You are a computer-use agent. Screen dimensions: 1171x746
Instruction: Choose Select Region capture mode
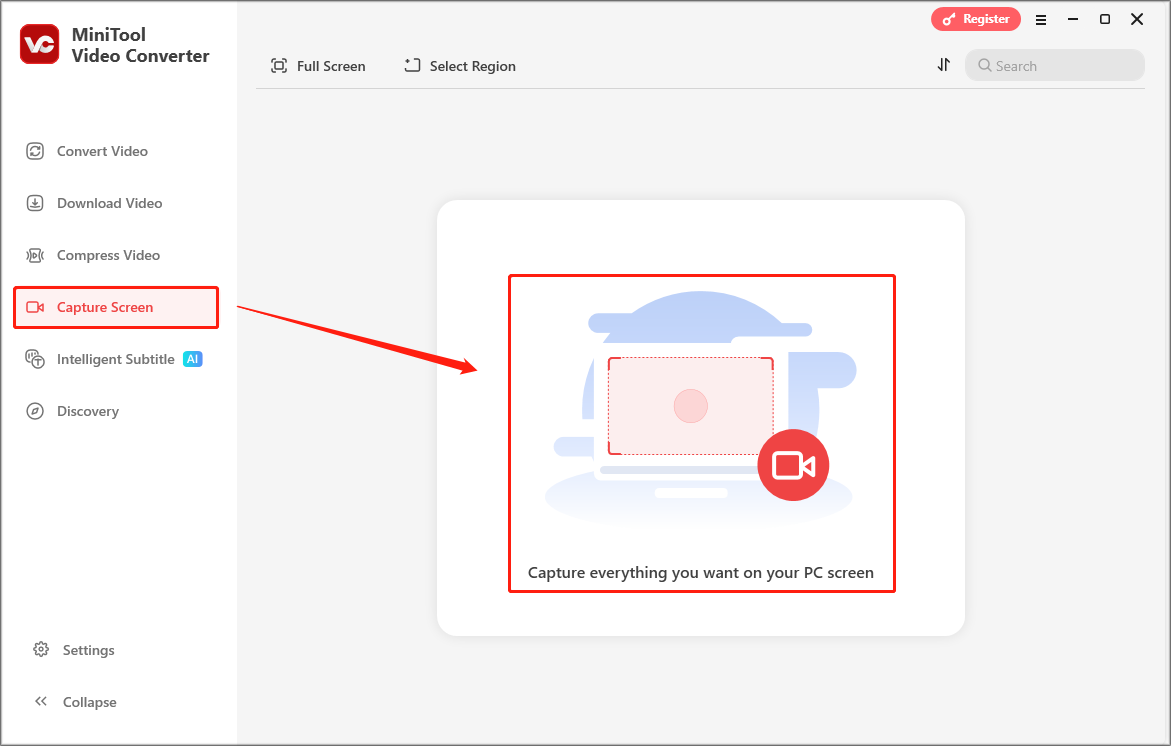(x=459, y=65)
